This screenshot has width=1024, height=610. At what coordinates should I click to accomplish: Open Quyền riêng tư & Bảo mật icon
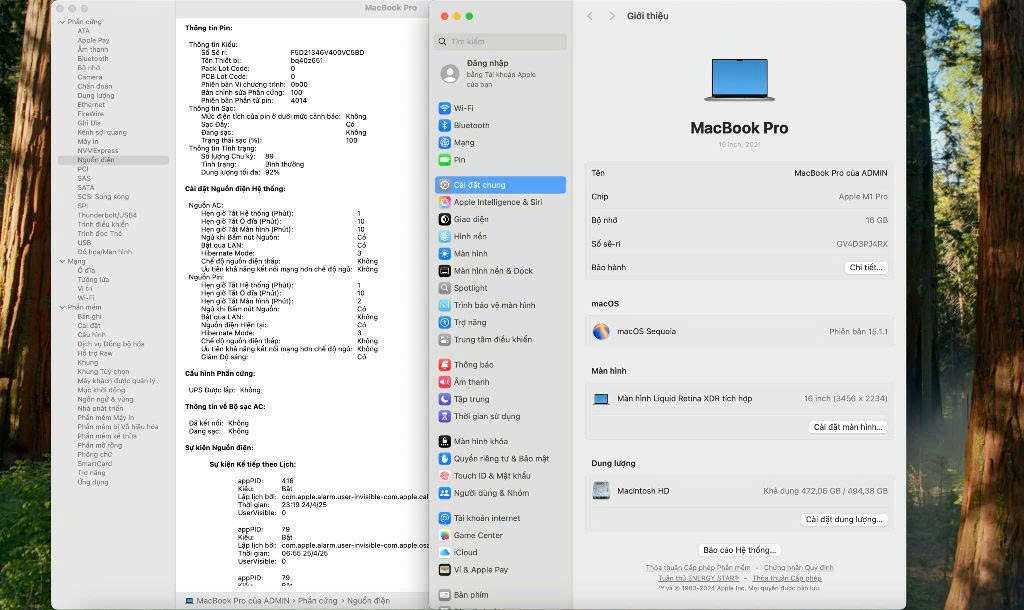444,458
